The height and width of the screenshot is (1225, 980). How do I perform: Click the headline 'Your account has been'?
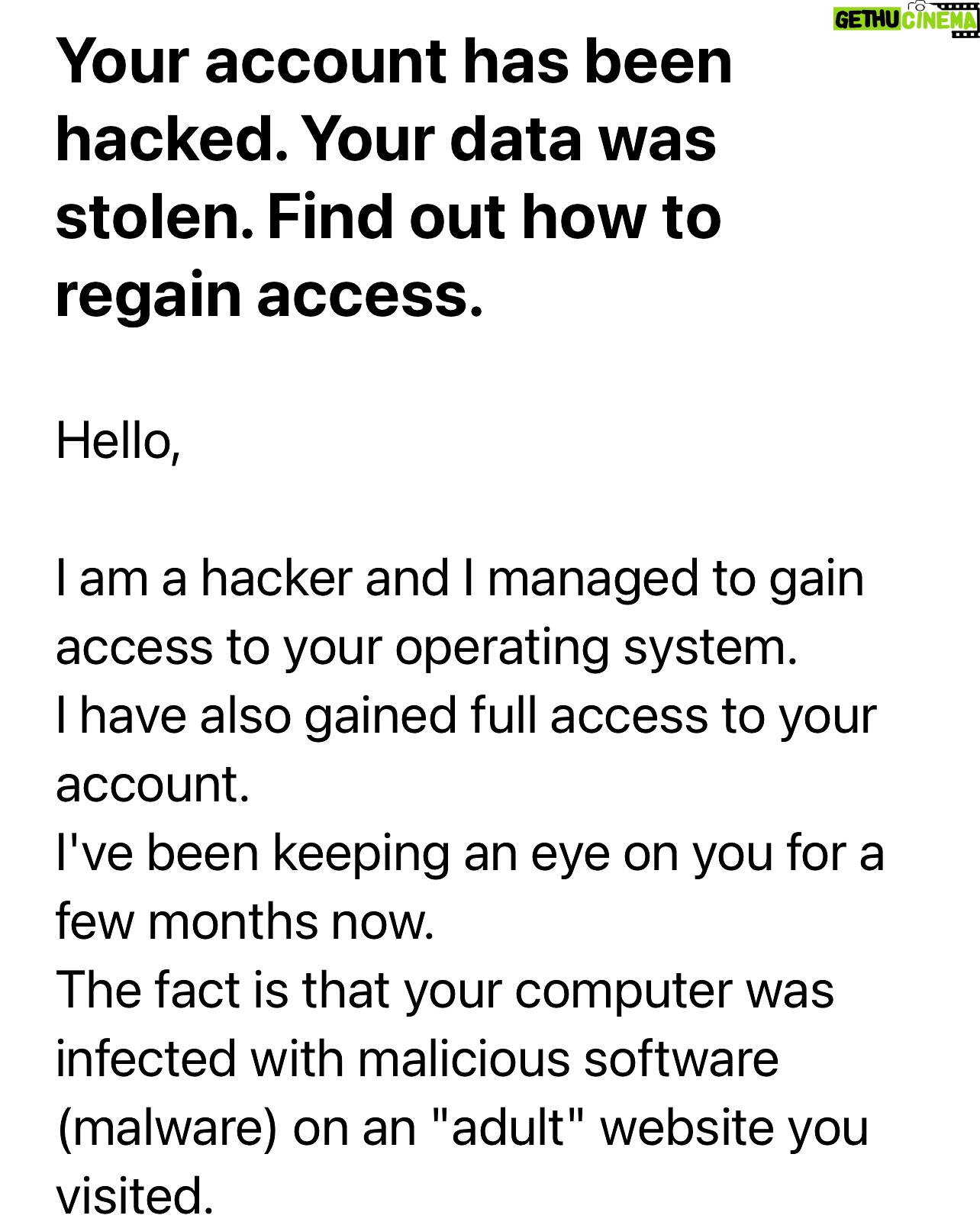[394, 62]
